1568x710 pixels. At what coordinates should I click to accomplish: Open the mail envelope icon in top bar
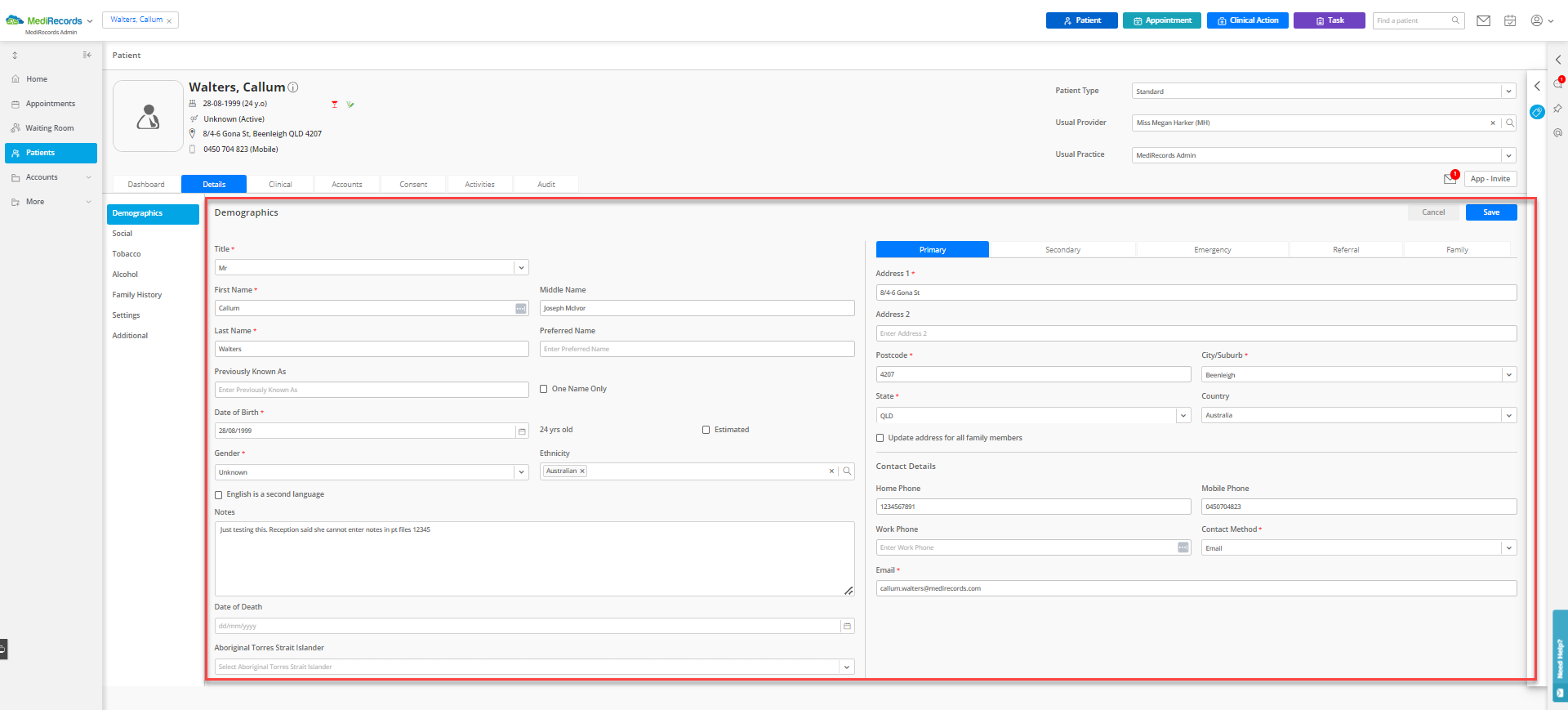(x=1483, y=20)
